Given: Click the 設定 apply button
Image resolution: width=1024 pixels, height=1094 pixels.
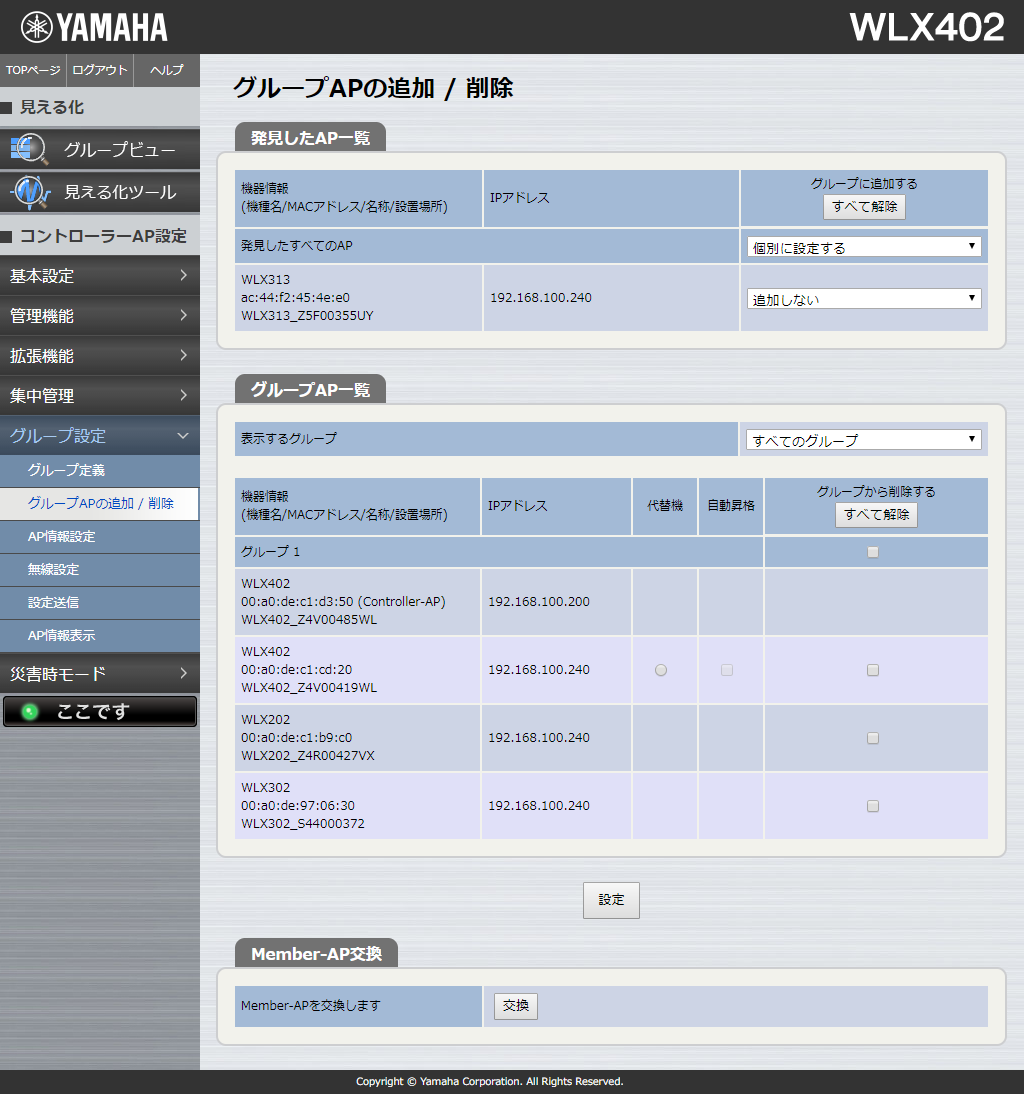Looking at the screenshot, I should click(611, 900).
